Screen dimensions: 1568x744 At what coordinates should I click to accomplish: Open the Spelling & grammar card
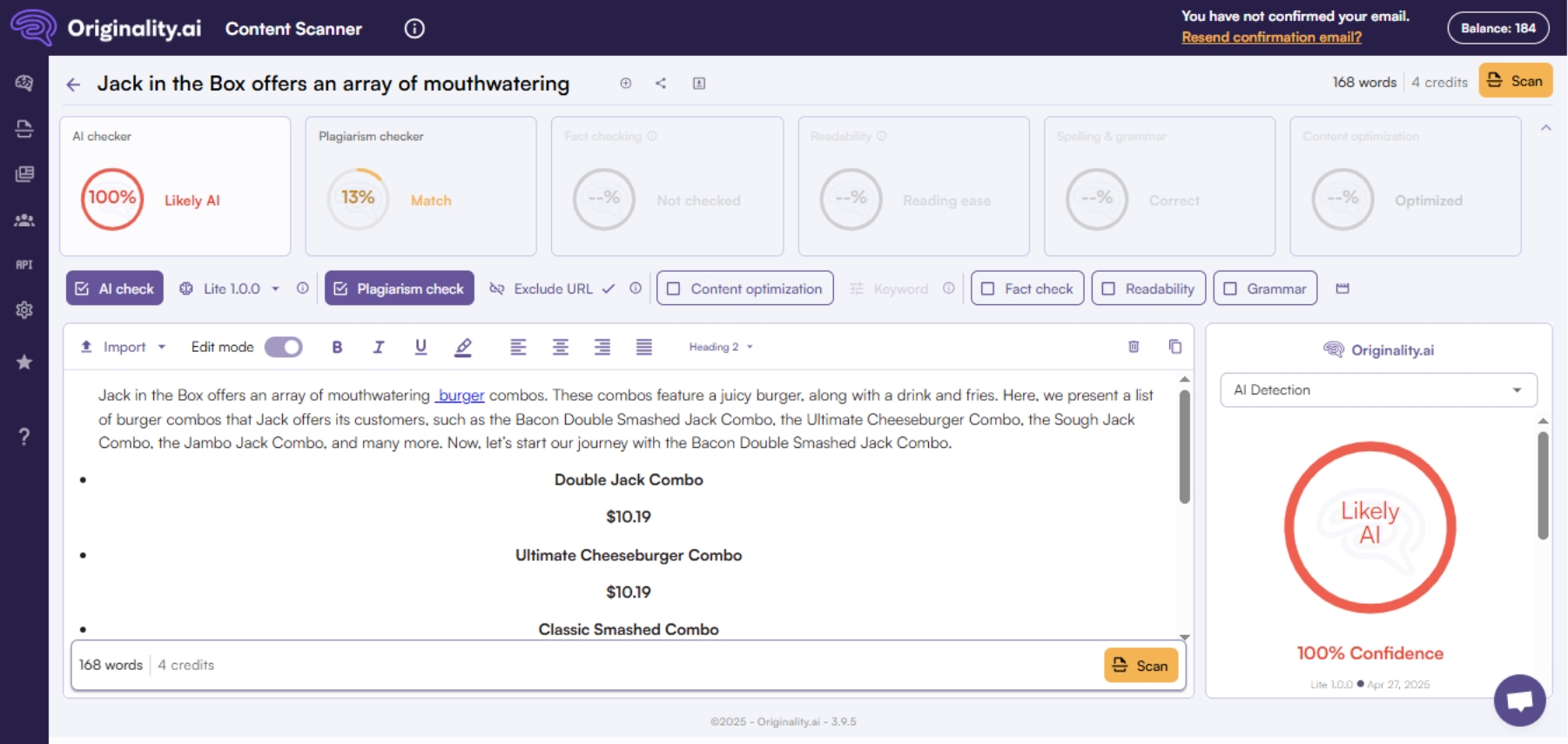[1160, 186]
